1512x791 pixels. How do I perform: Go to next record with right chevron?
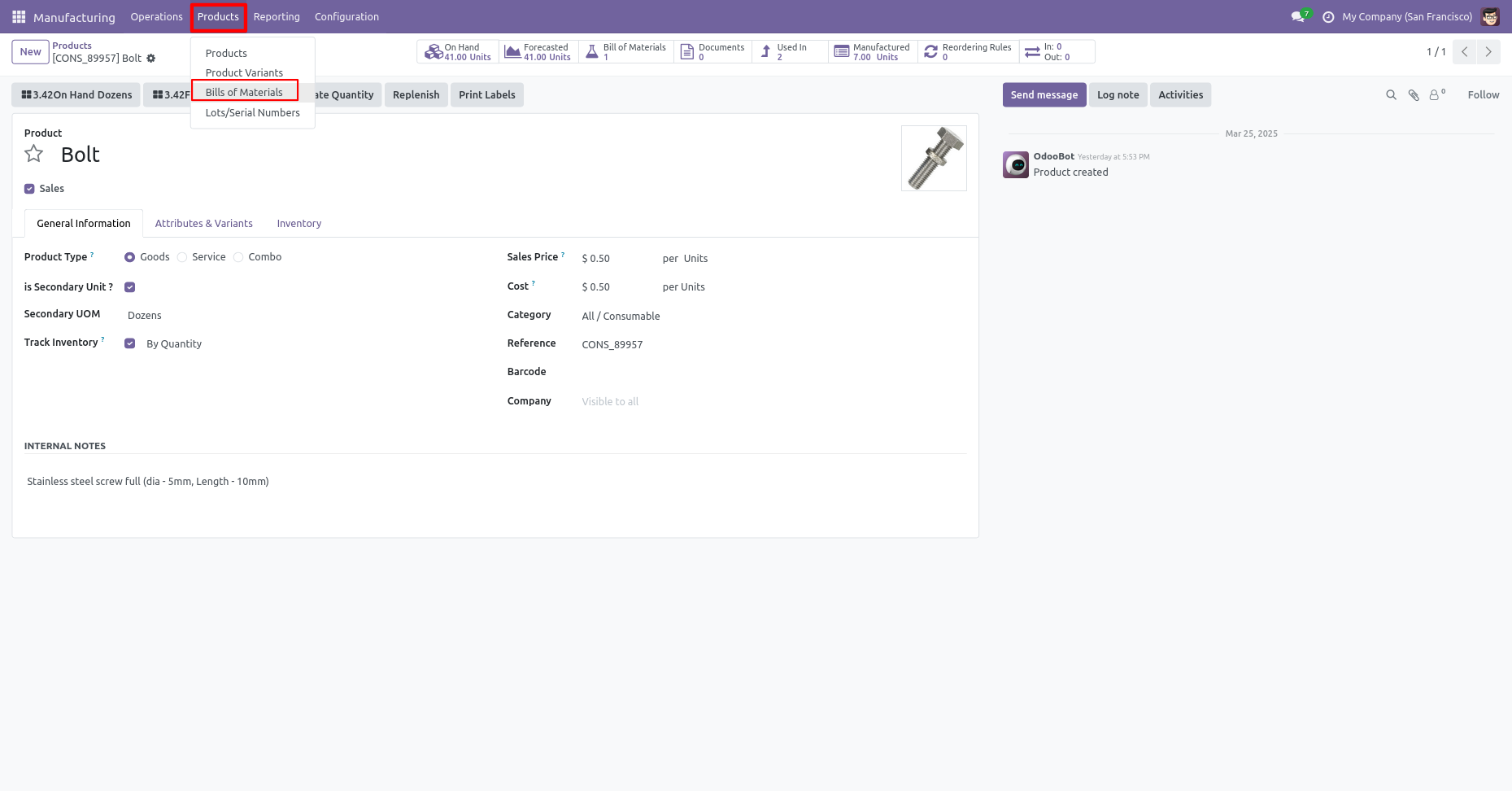[x=1488, y=52]
